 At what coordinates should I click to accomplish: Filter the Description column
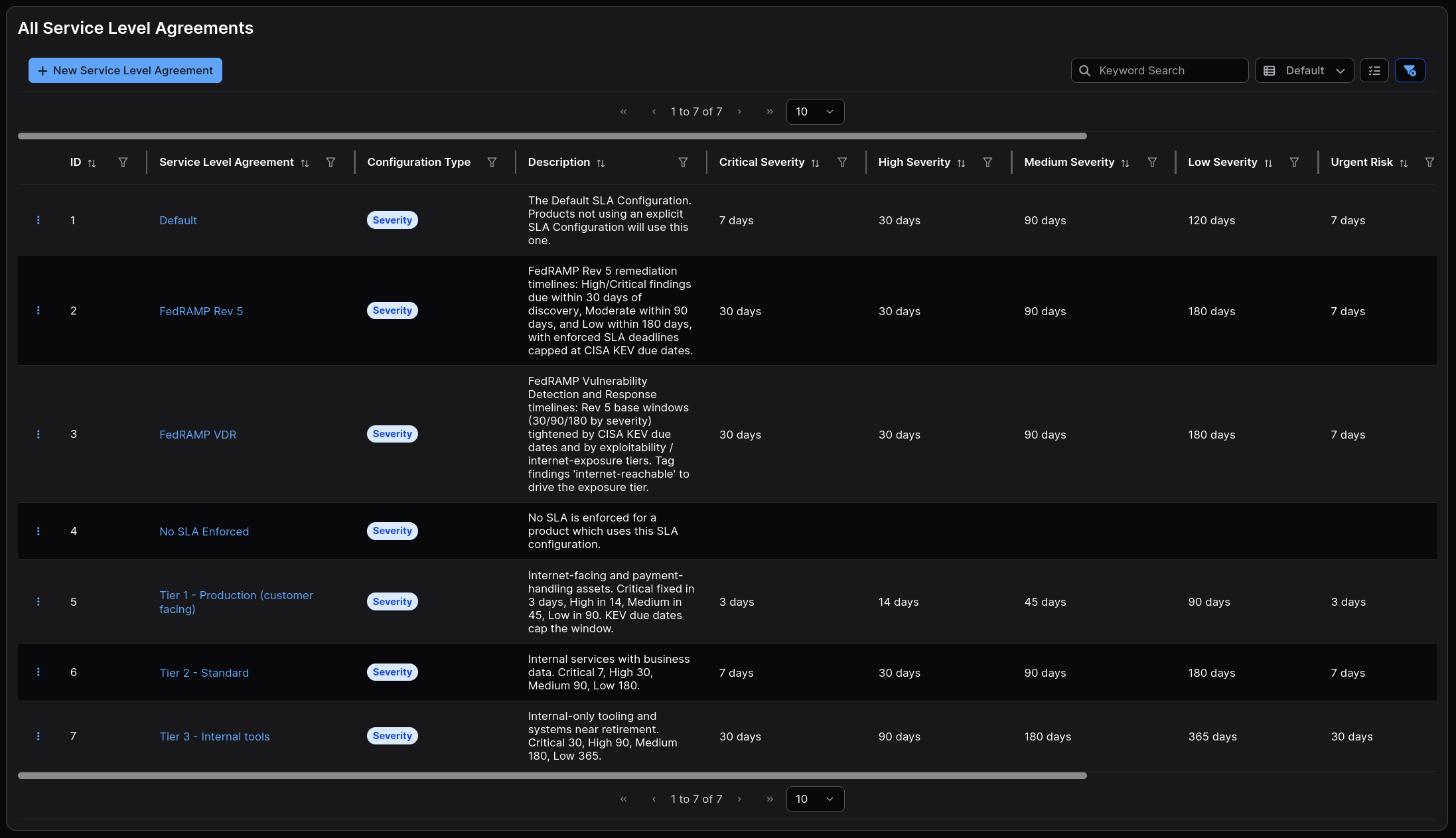coord(683,163)
